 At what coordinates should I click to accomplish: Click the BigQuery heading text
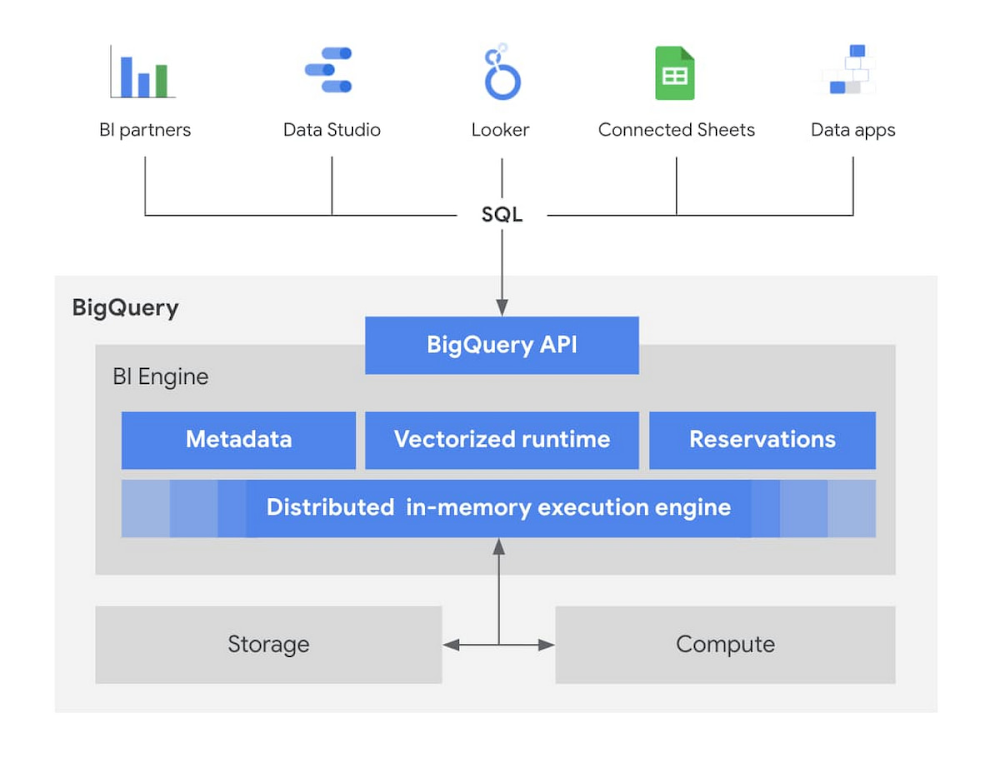125,308
